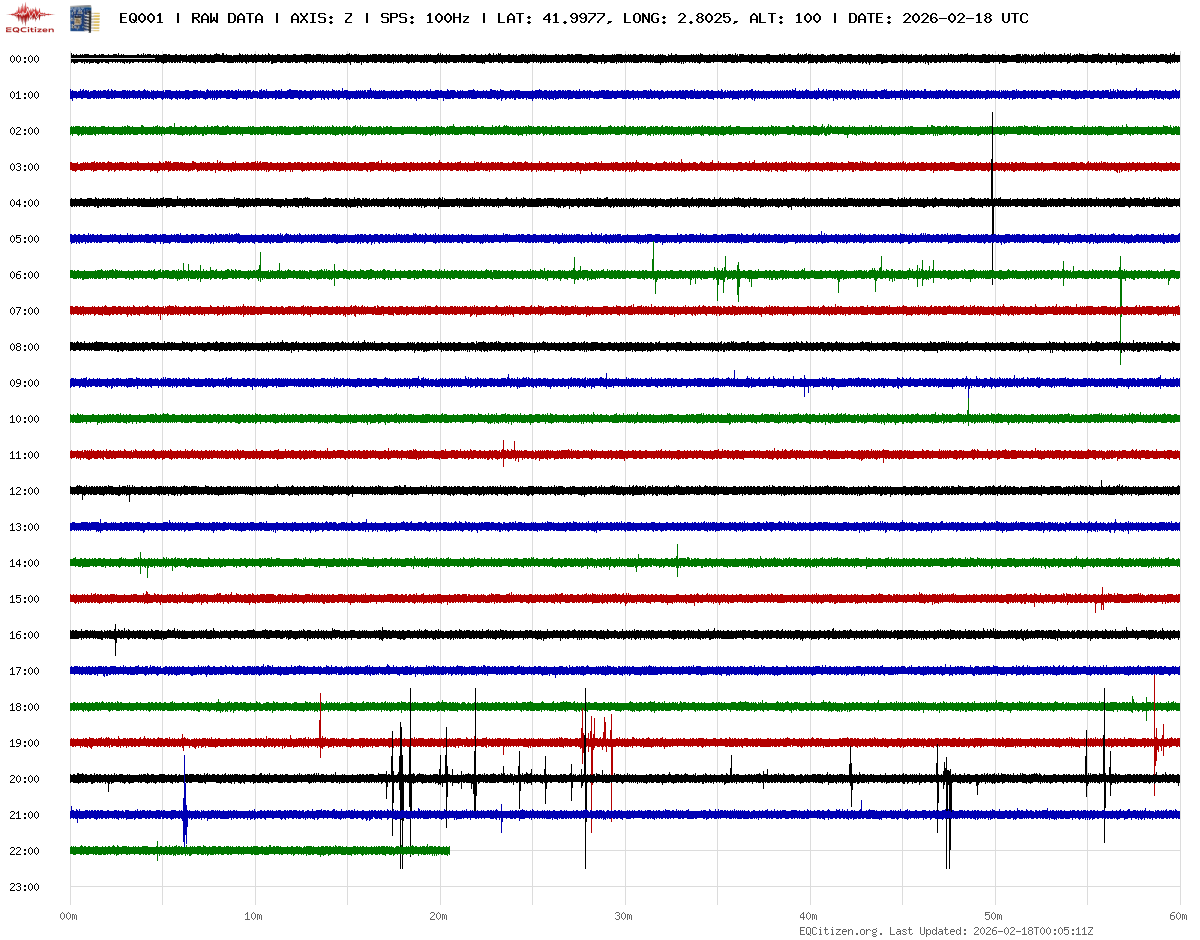Click the end of the green 22:00 trace
This screenshot has width=1200, height=940.
click(x=448, y=850)
